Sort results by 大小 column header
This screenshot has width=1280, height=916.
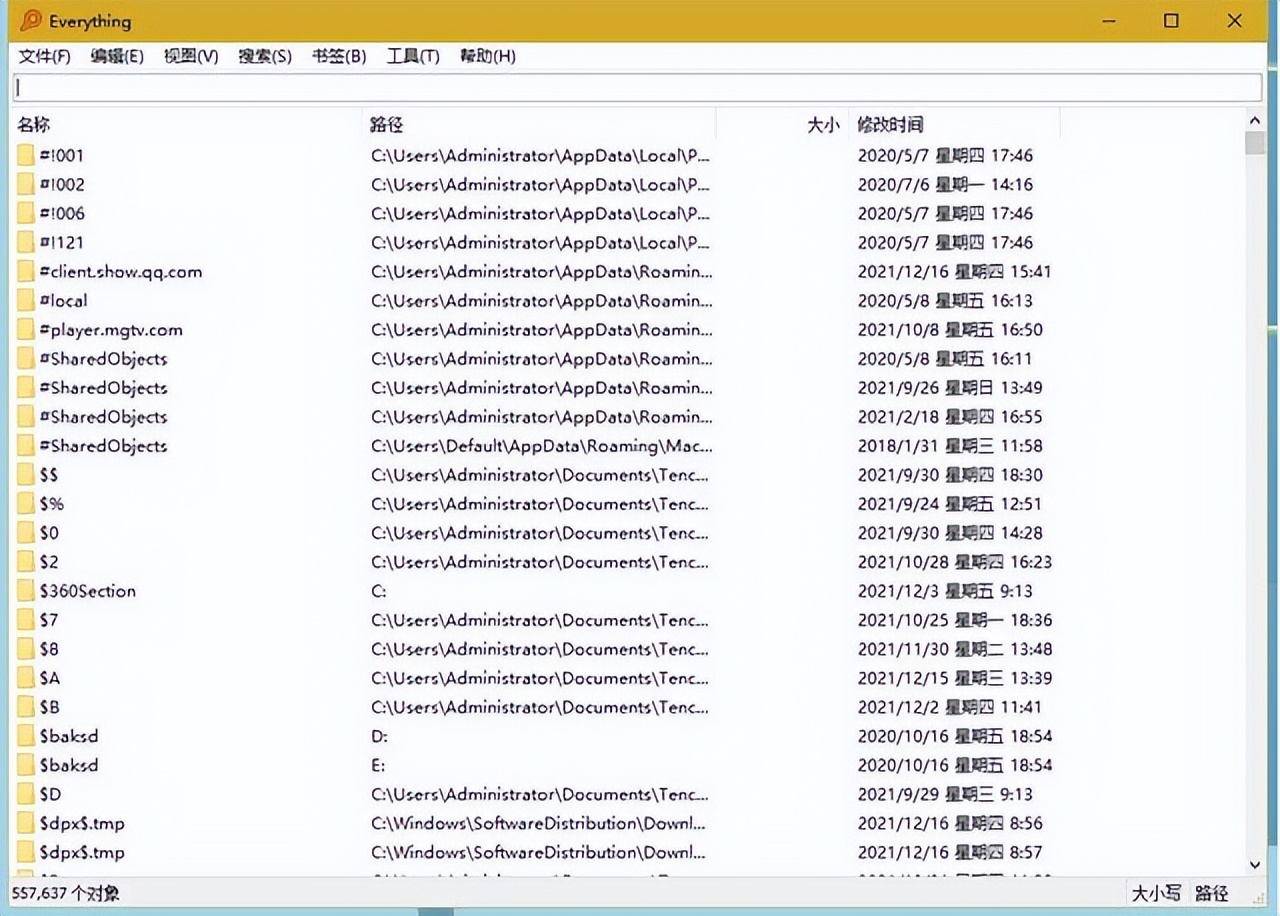(822, 125)
